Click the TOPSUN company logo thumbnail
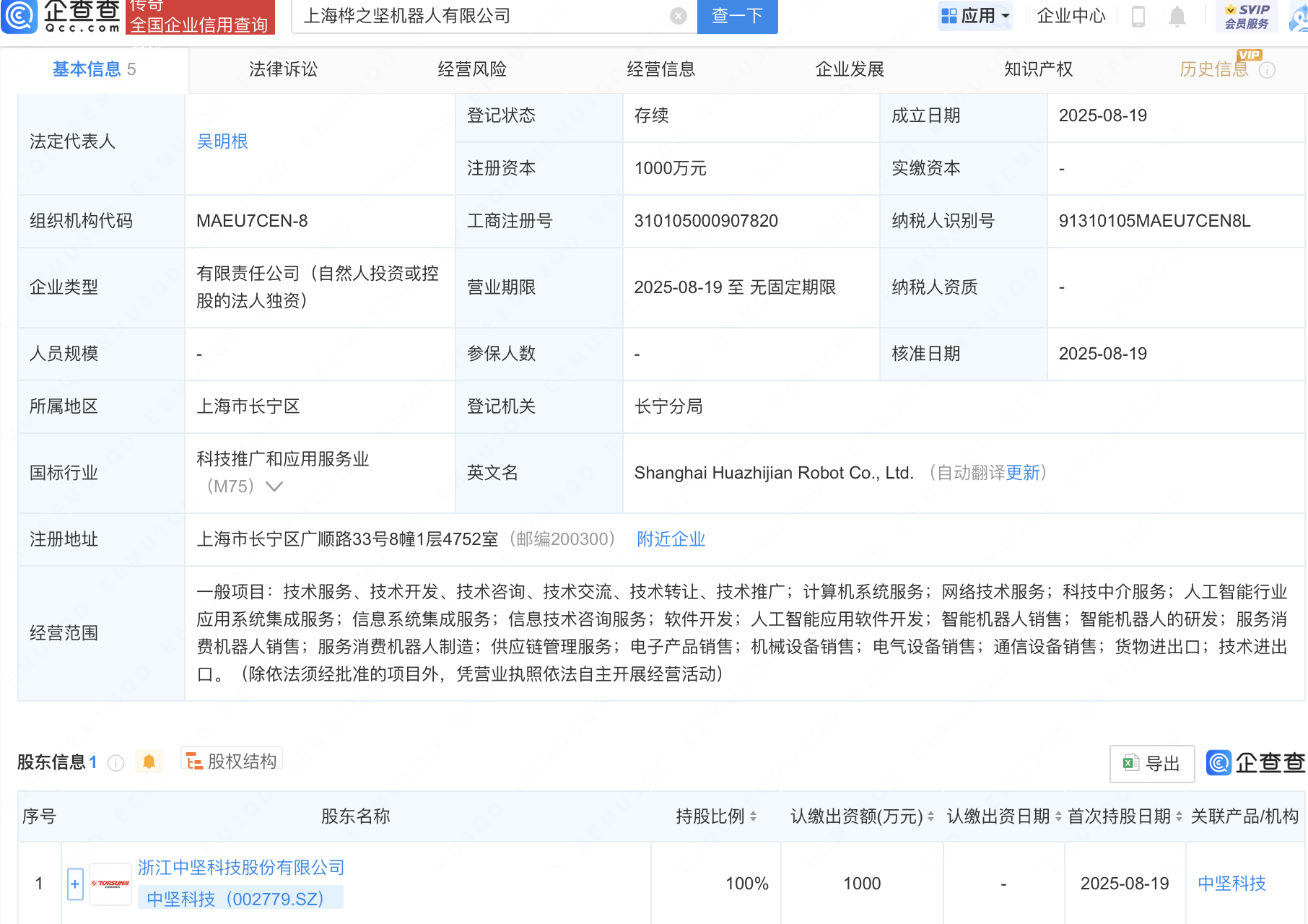The height and width of the screenshot is (924, 1308). click(x=110, y=884)
